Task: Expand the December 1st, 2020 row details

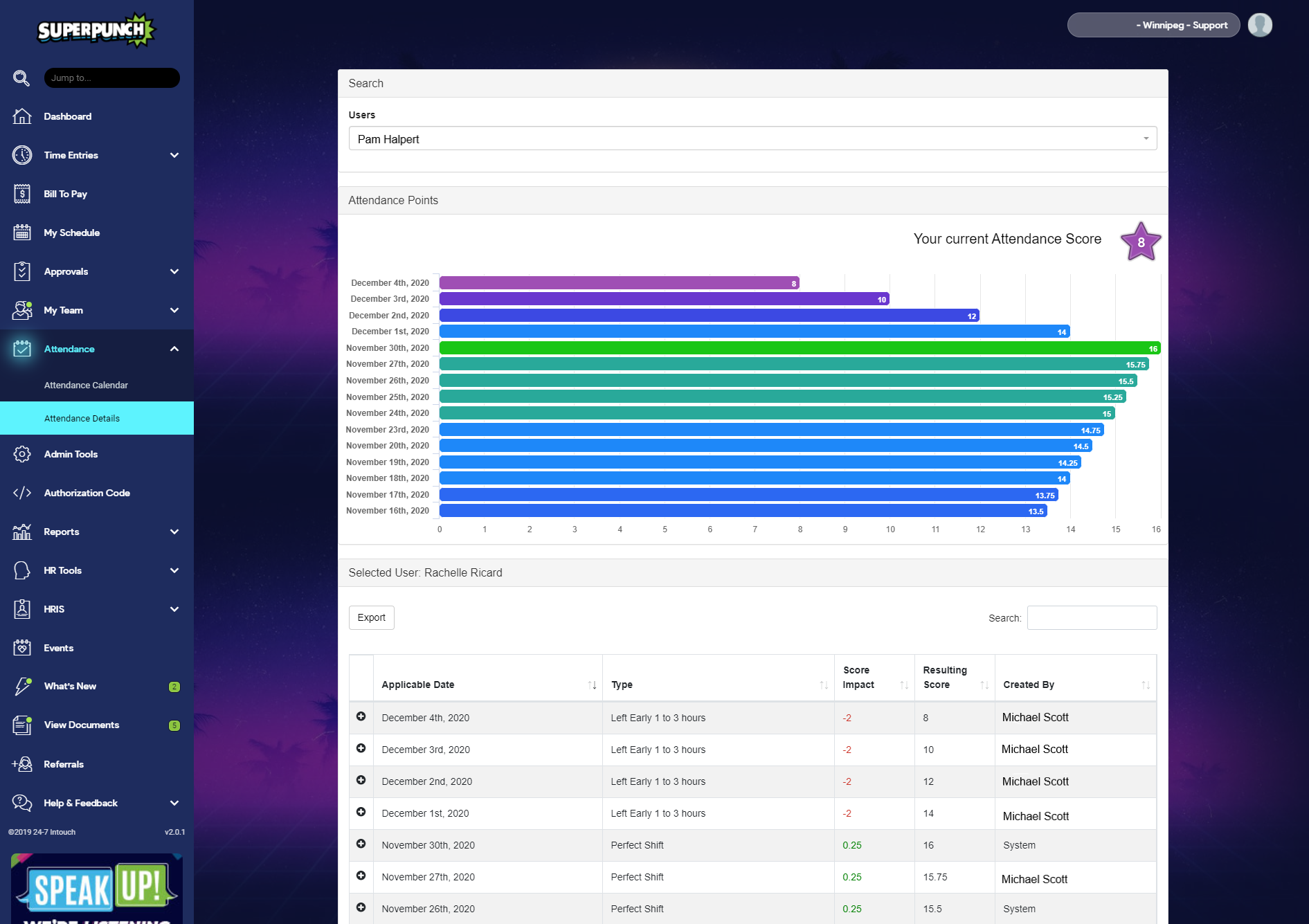Action: (361, 812)
